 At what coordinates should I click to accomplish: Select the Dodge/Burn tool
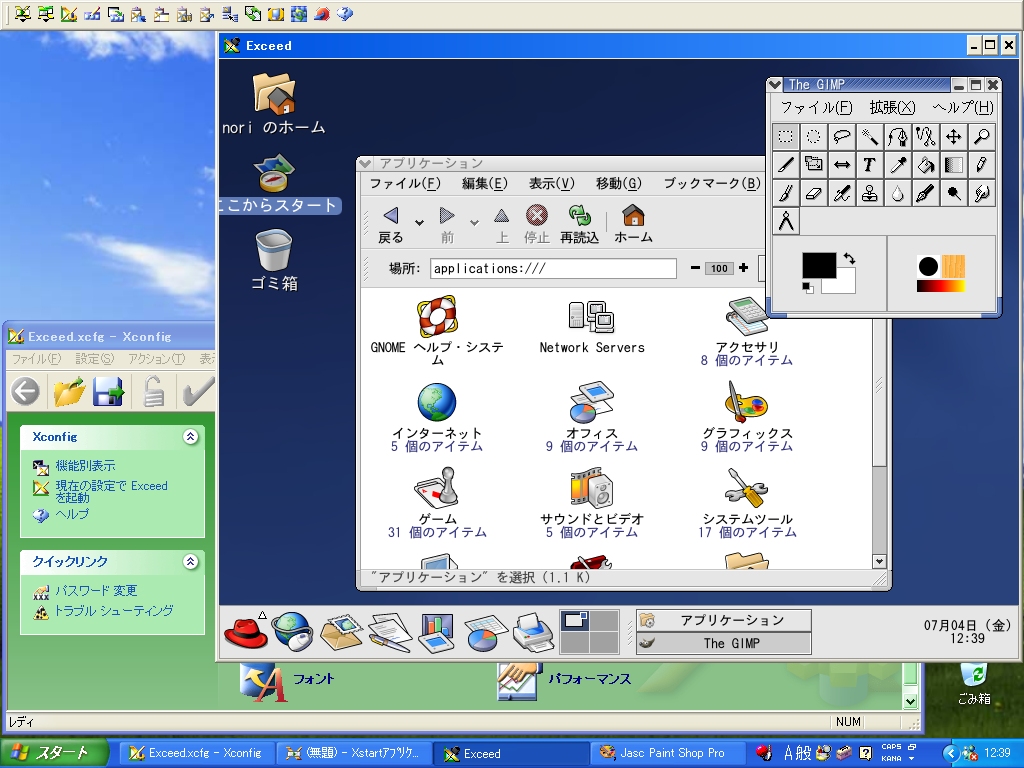[x=954, y=193]
